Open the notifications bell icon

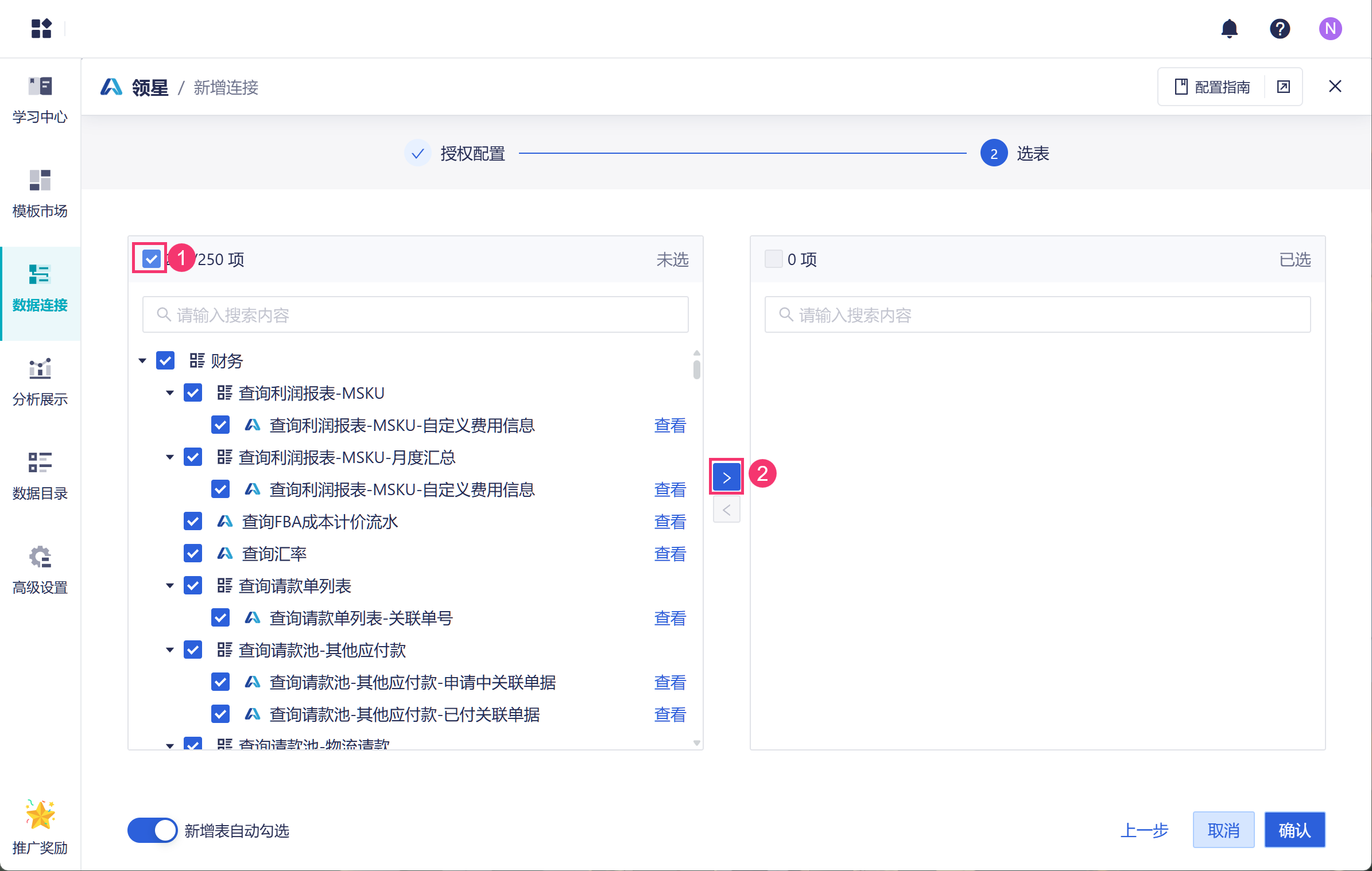(x=1229, y=29)
